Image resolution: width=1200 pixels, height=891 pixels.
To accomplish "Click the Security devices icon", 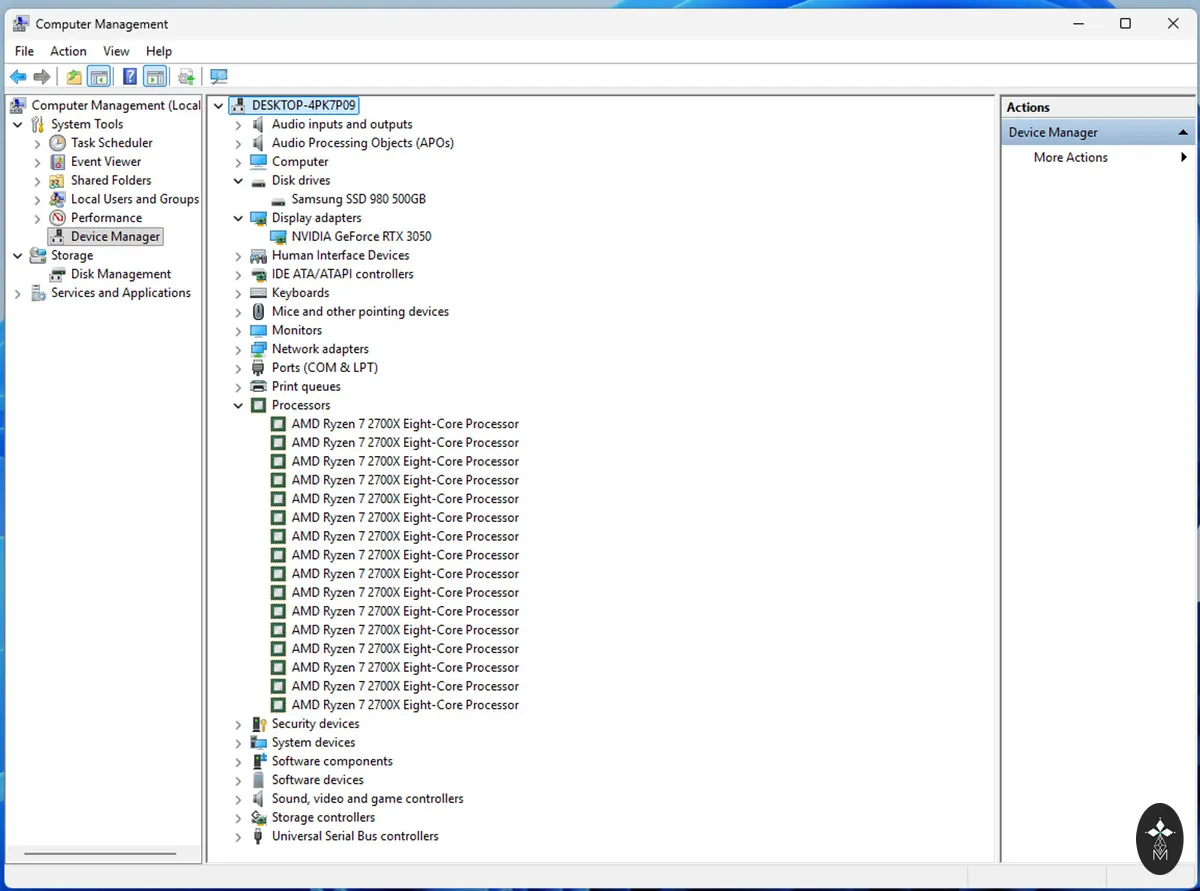I will [x=258, y=724].
